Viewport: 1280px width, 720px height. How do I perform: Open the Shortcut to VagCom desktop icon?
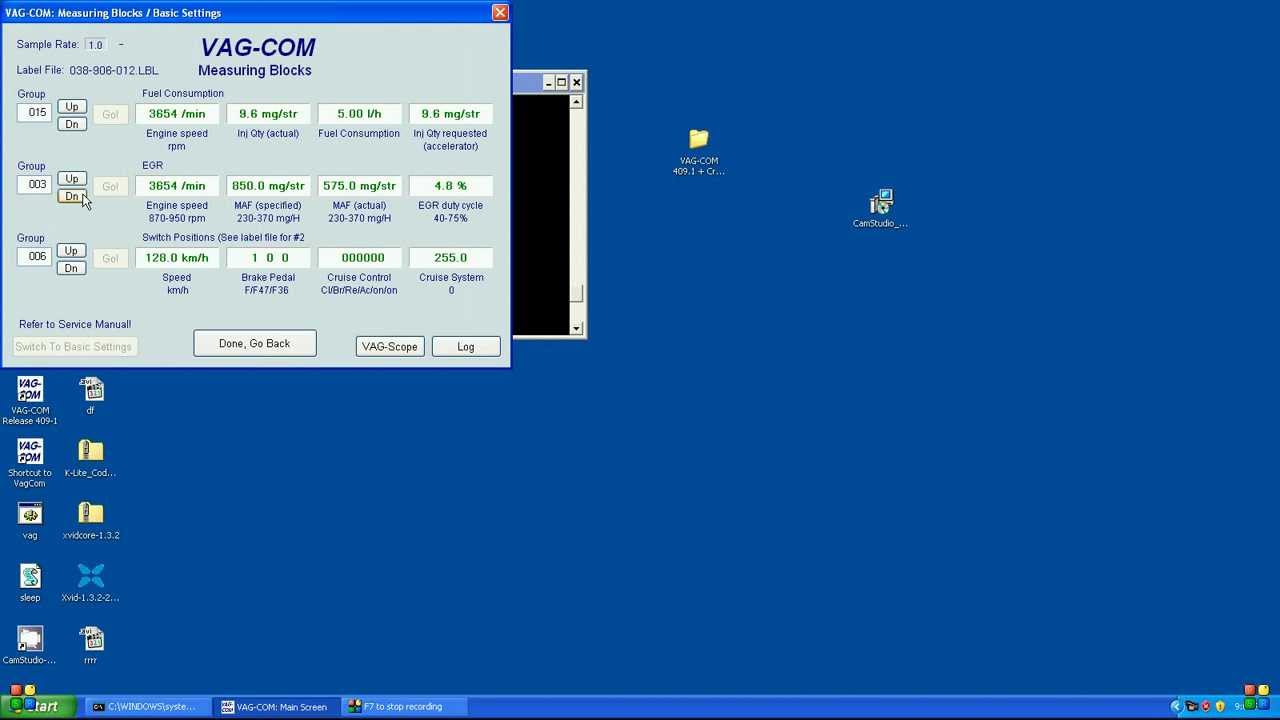30,463
